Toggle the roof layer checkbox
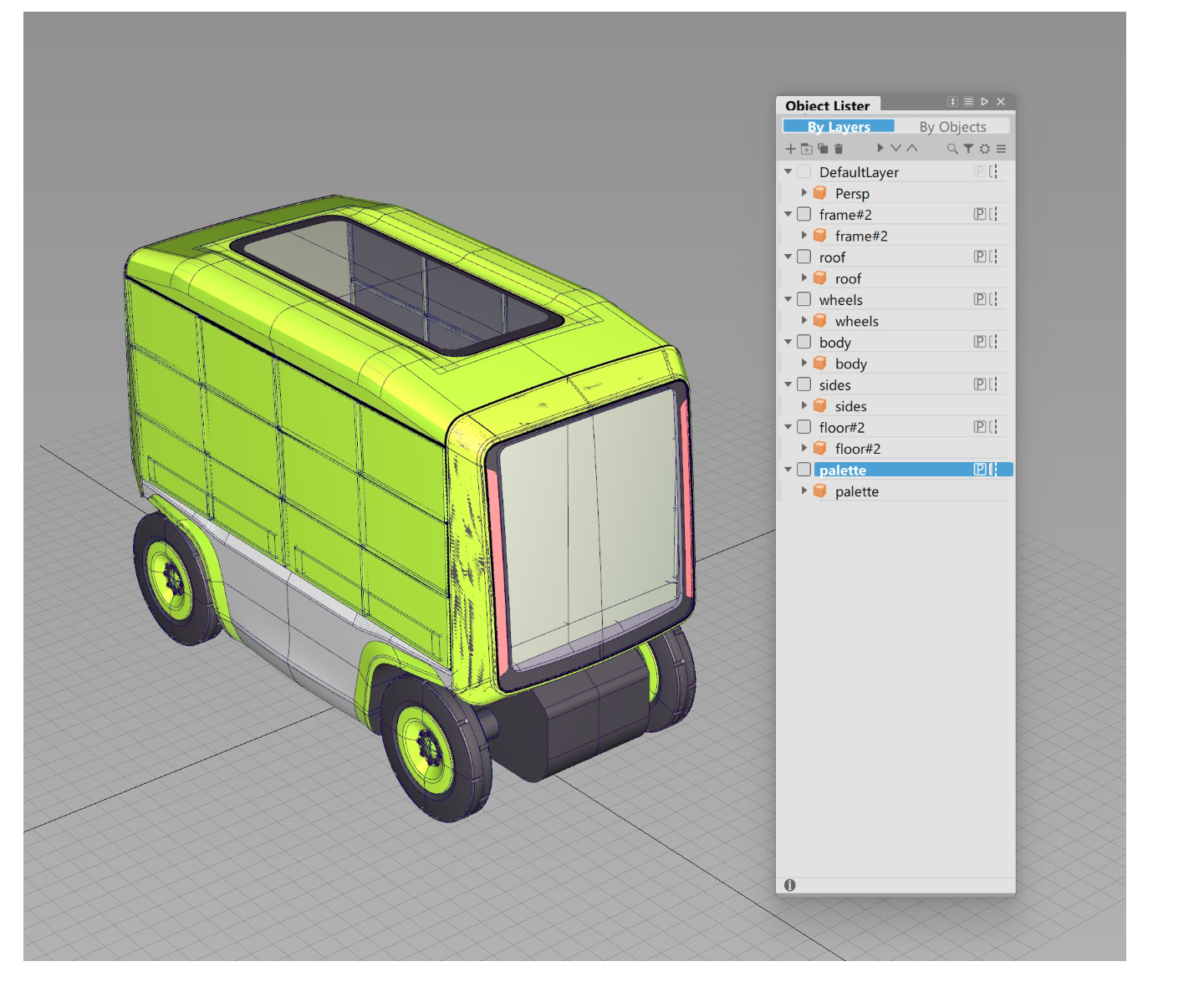The image size is (1204, 997). tap(804, 257)
